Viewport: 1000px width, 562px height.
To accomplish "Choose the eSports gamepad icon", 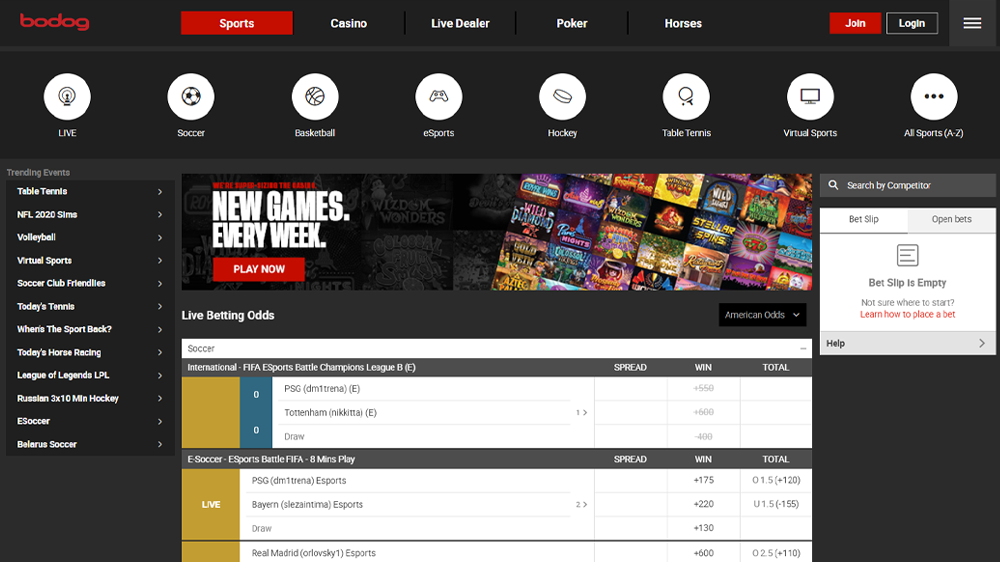I will 438,96.
